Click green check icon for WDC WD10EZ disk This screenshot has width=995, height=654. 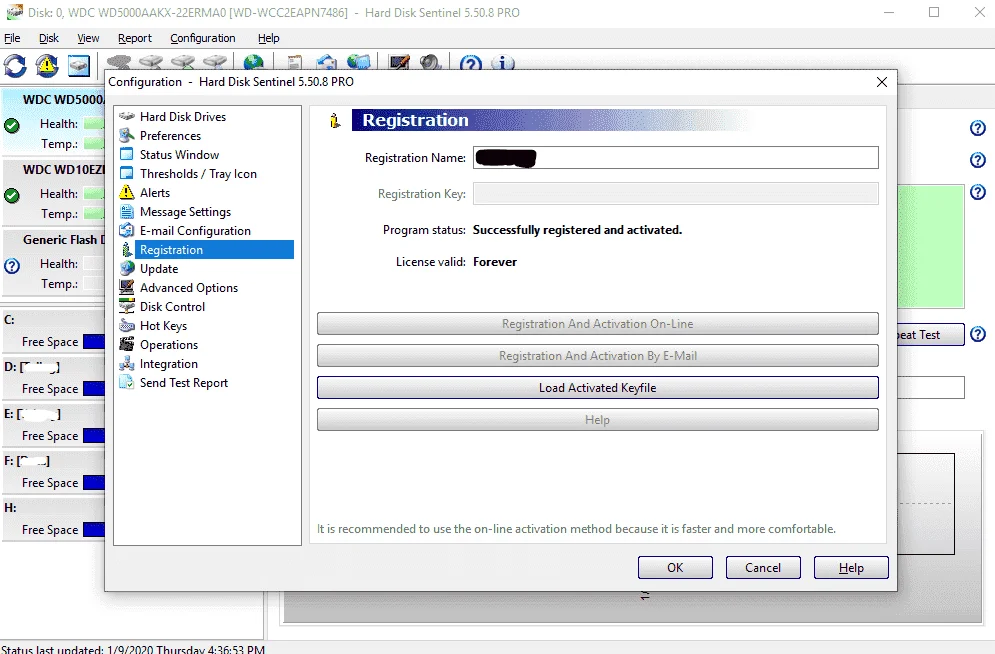(12, 195)
